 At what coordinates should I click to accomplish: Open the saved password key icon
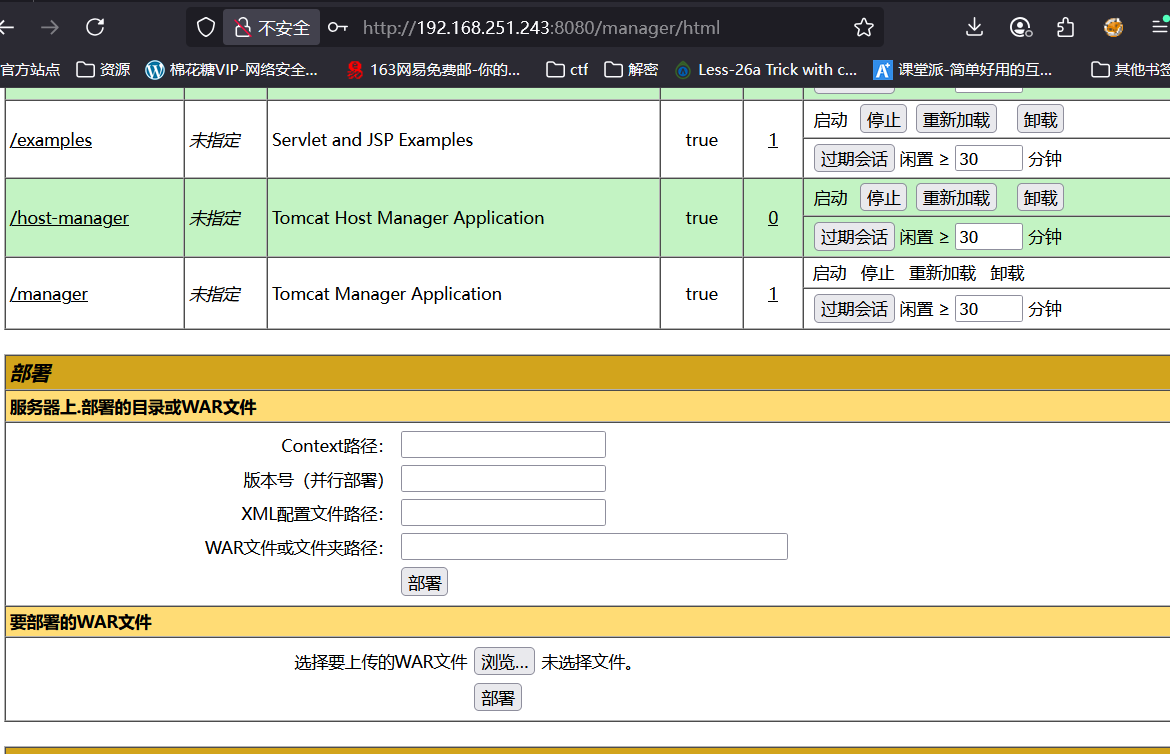337,28
